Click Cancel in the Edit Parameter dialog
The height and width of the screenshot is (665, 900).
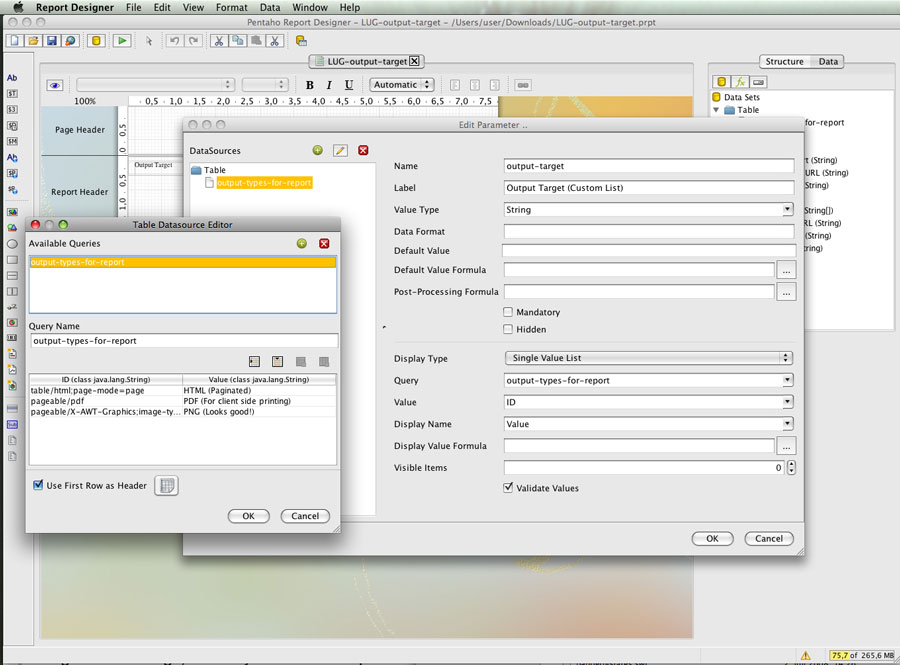pyautogui.click(x=768, y=538)
